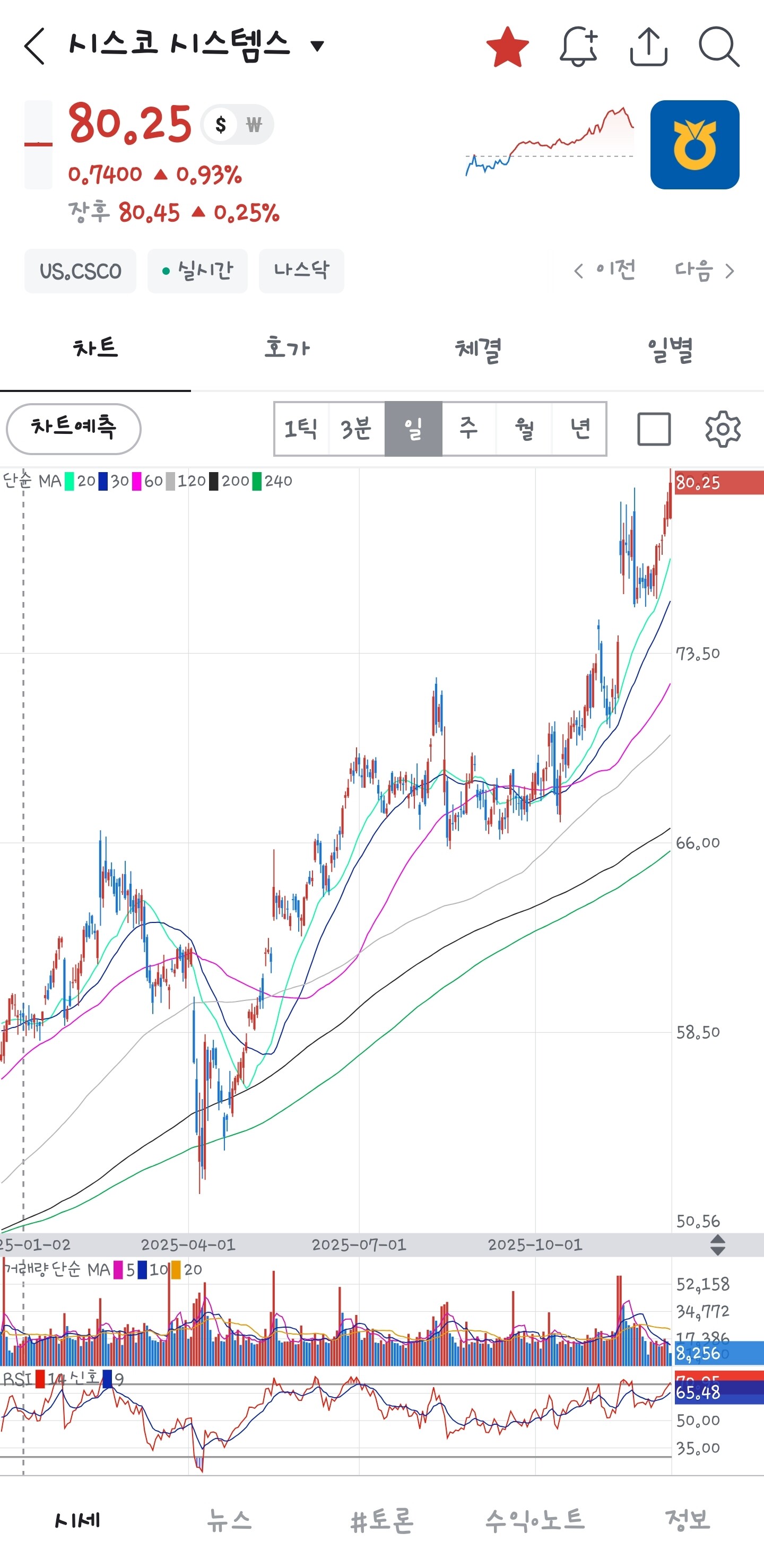Open the 차트예측 chart prediction button

(74, 429)
